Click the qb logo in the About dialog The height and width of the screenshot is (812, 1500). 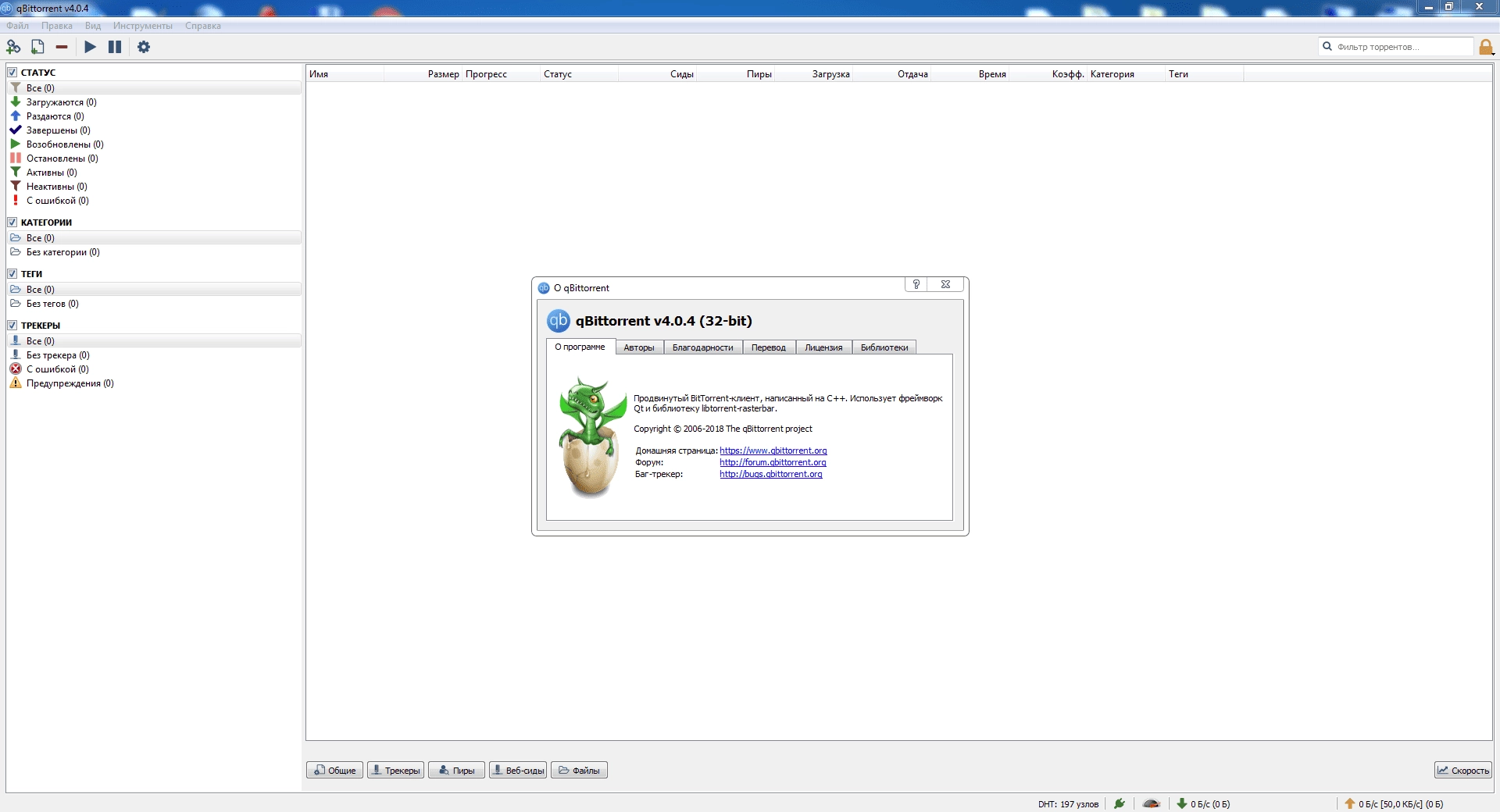point(559,321)
